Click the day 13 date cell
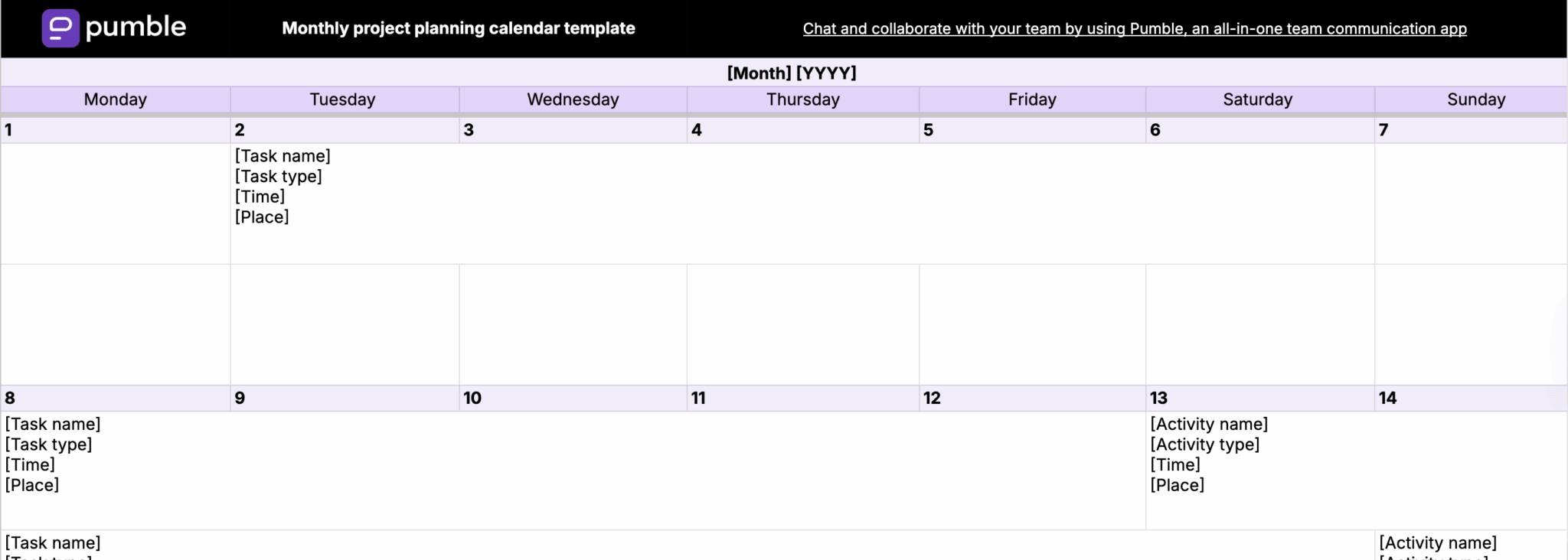1568x560 pixels. tap(1260, 398)
